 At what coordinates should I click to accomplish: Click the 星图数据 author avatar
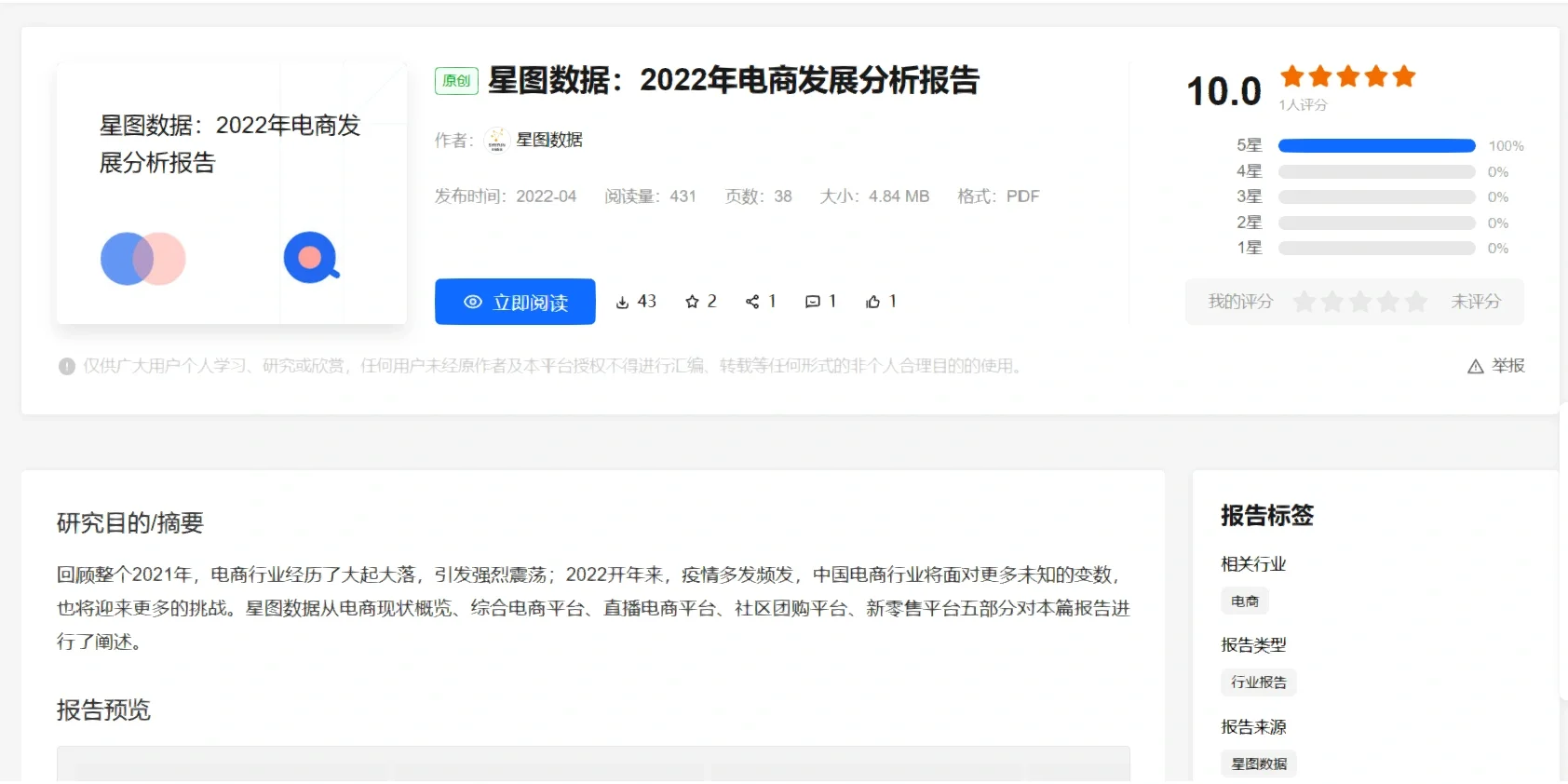tap(496, 140)
